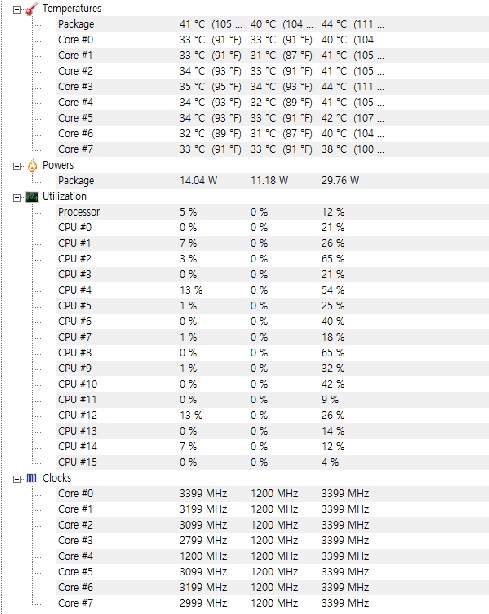This screenshot has height=614, width=489.
Task: Collapse the Powers section
Action: point(17,166)
